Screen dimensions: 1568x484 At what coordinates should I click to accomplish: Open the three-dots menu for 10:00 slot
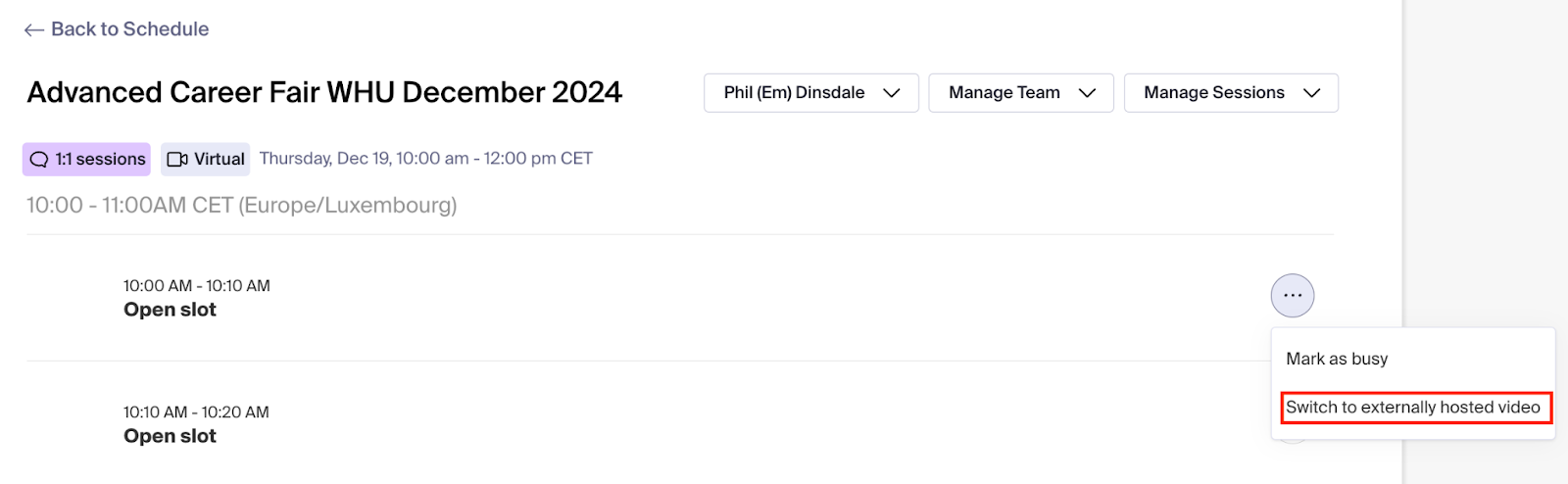1293,295
